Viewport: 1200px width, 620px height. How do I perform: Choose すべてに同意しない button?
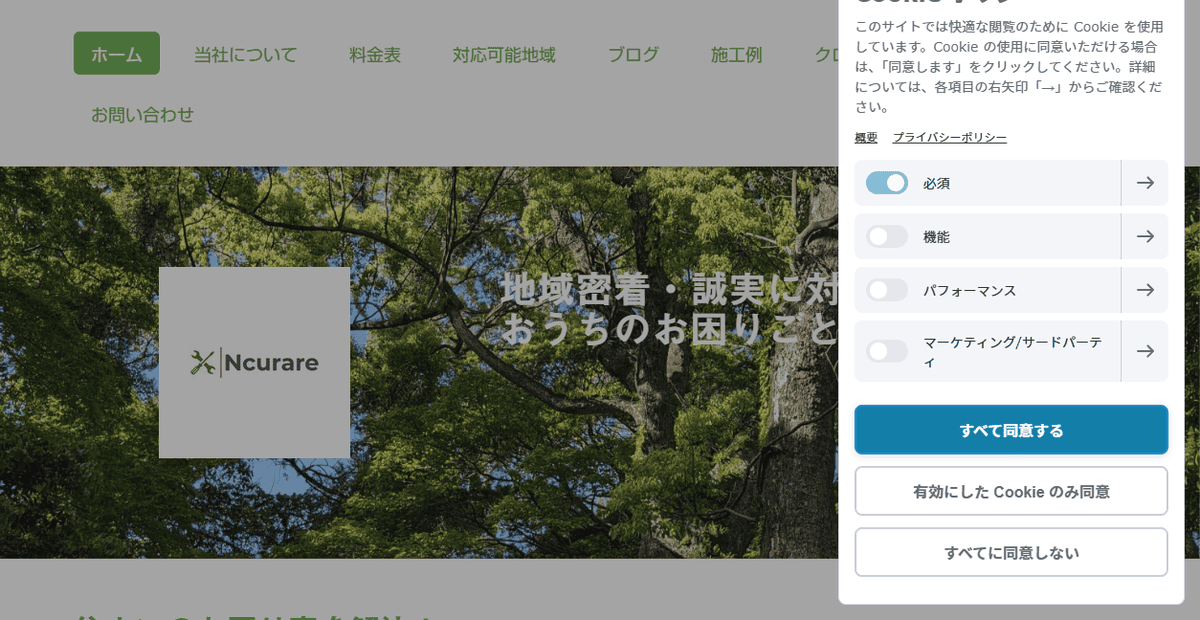1011,552
